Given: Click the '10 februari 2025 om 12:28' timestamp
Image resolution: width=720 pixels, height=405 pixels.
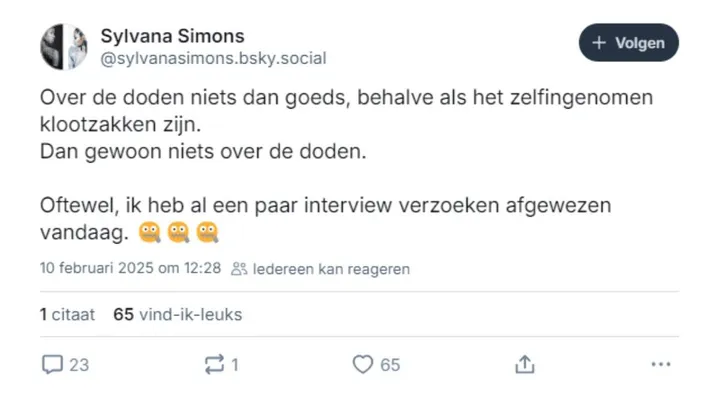Looking at the screenshot, I should click(130, 269).
